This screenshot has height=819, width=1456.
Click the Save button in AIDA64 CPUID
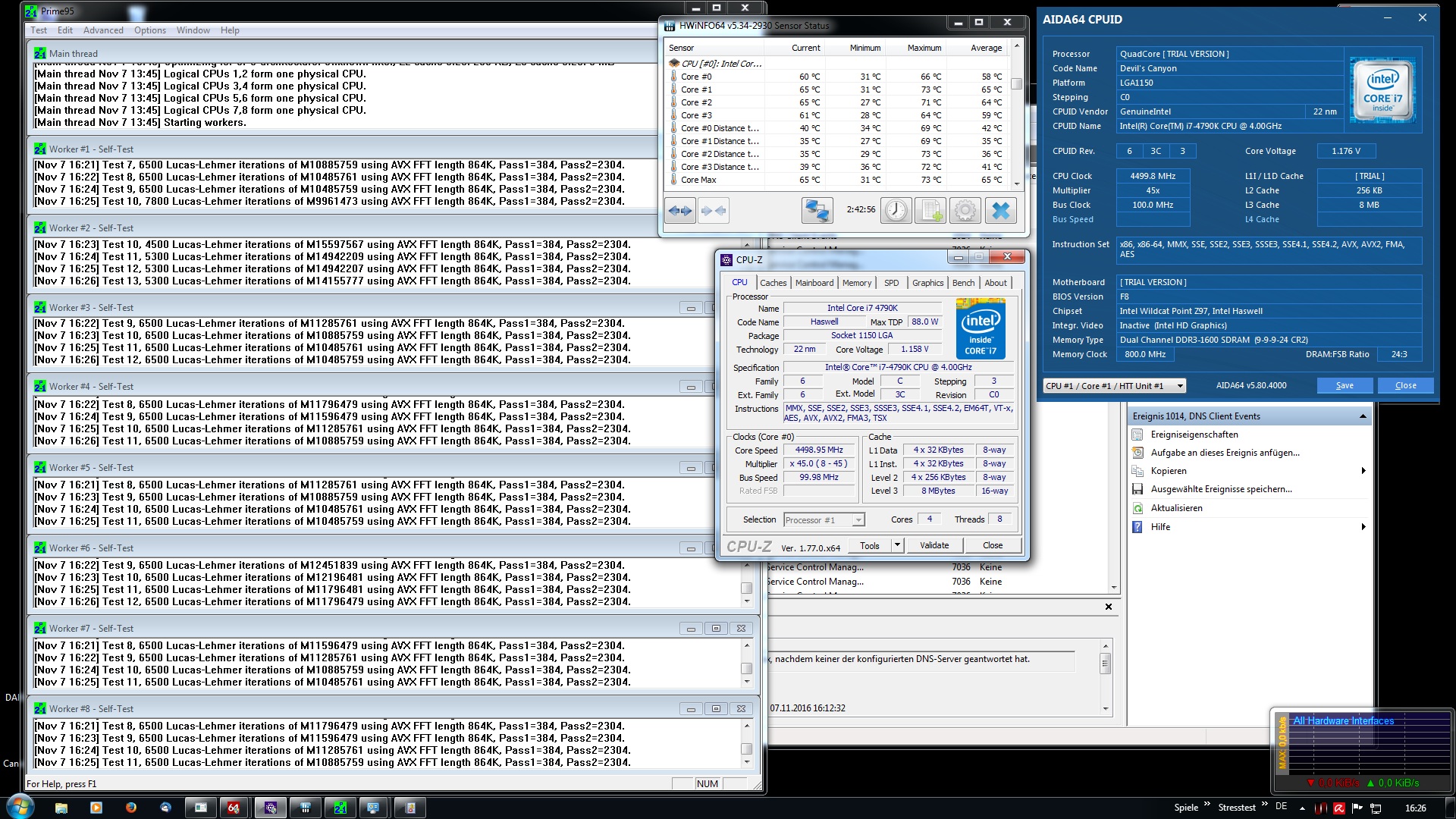(1344, 386)
